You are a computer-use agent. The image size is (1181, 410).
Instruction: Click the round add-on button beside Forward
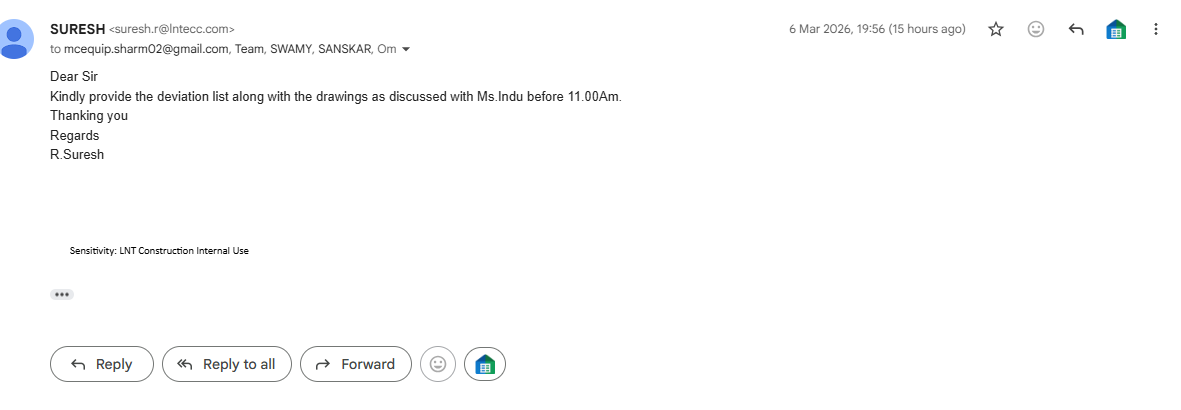coord(485,364)
